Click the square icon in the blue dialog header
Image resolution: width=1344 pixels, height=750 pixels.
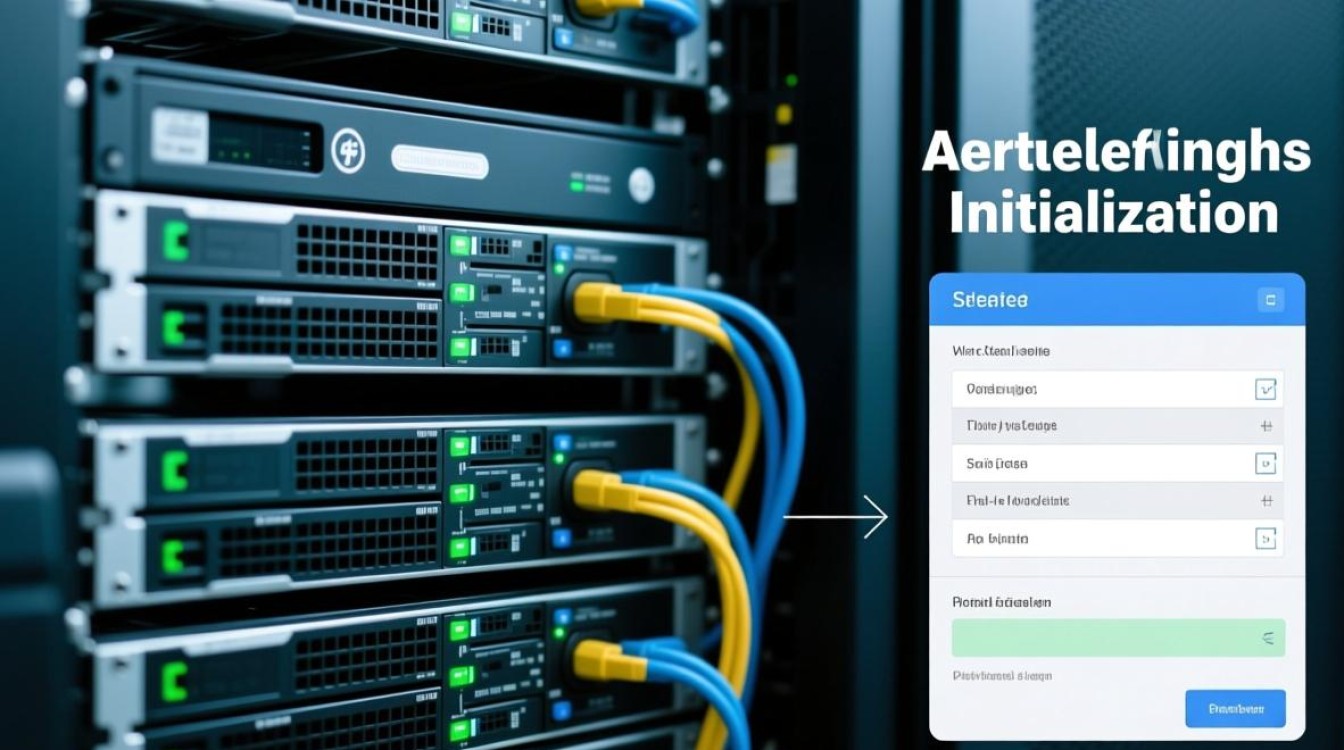click(1270, 300)
